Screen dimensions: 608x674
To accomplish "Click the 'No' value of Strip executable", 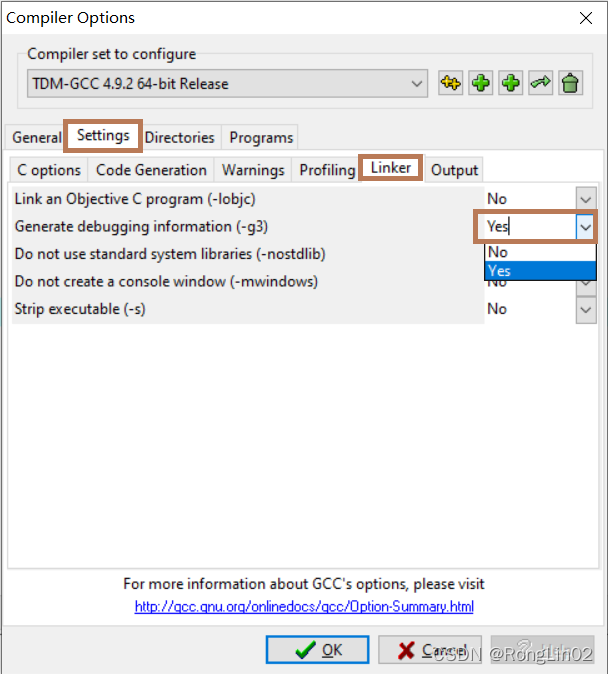I will (x=497, y=309).
